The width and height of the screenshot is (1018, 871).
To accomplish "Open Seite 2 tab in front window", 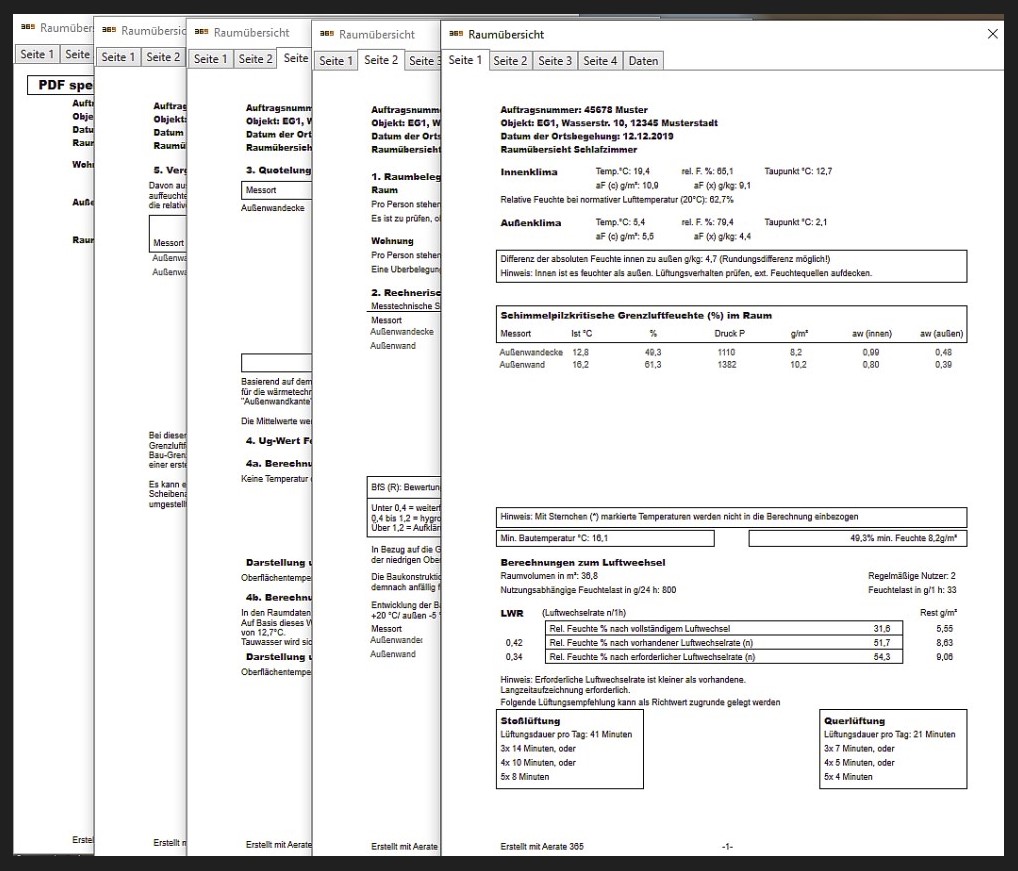I will click(x=510, y=60).
